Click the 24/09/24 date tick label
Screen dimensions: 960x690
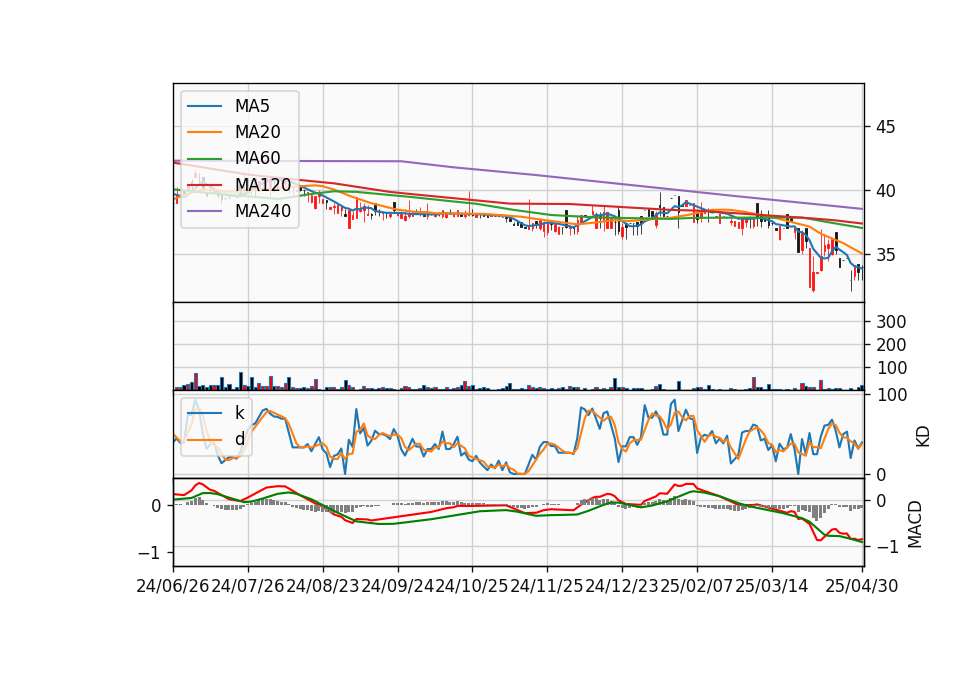coord(397,587)
